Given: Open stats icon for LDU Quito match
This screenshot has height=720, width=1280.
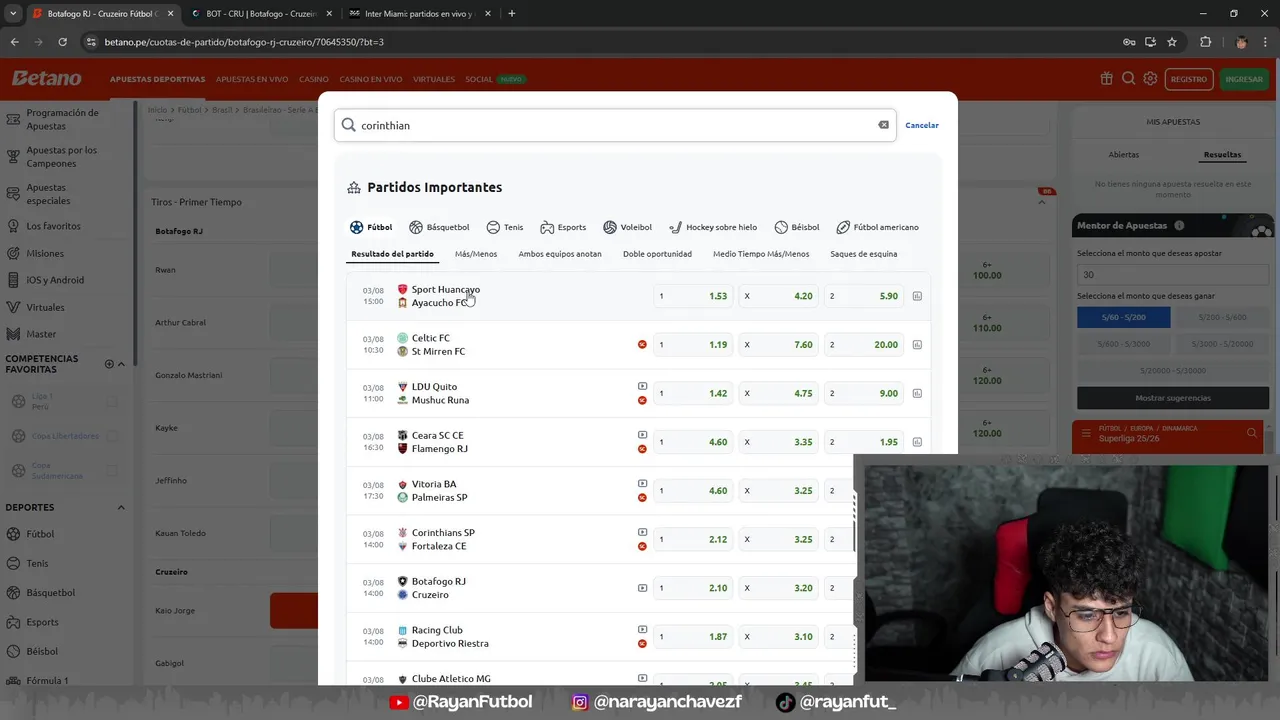Looking at the screenshot, I should tap(917, 394).
